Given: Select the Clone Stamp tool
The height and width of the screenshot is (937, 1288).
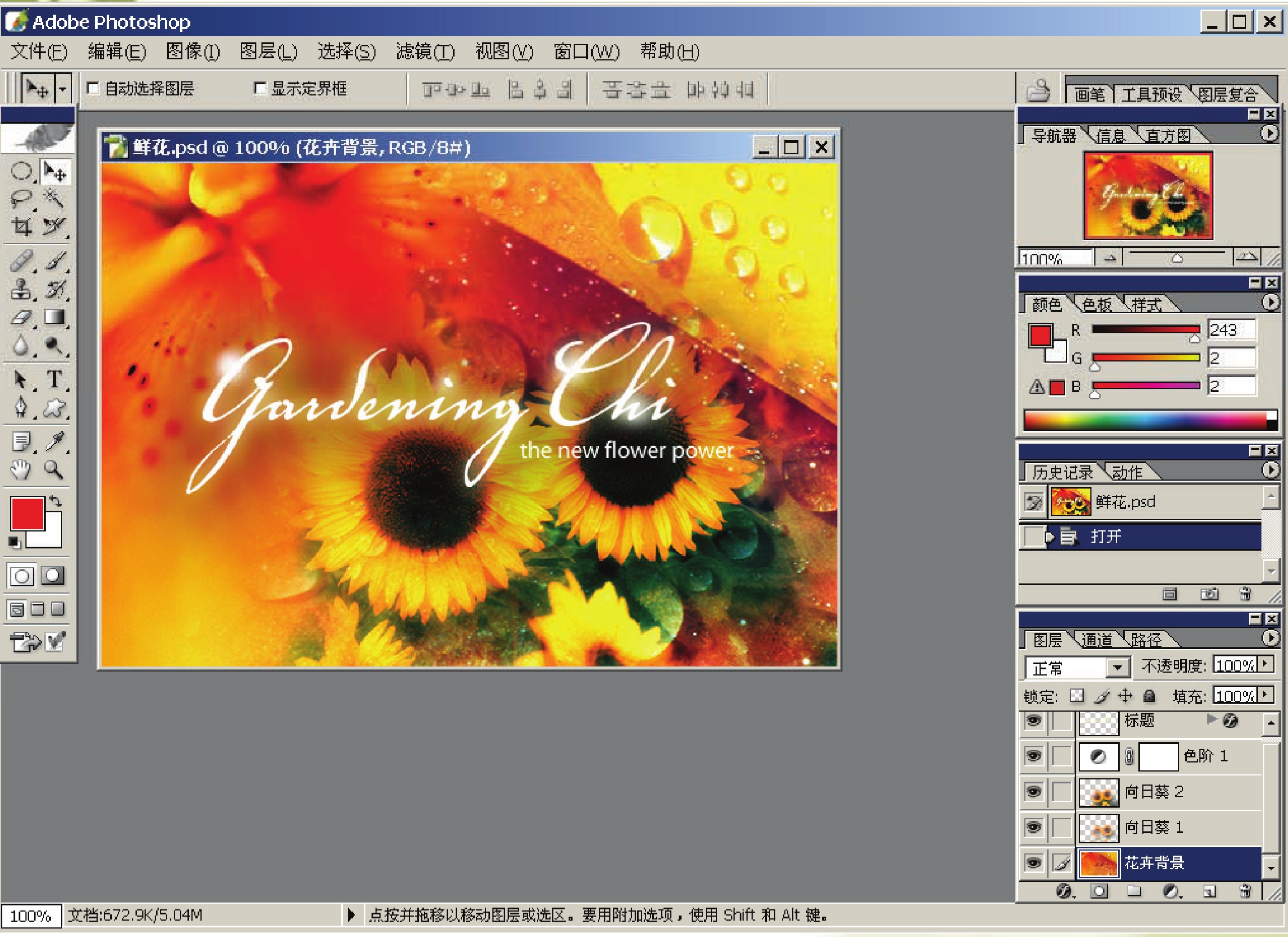Looking at the screenshot, I should pos(21,289).
